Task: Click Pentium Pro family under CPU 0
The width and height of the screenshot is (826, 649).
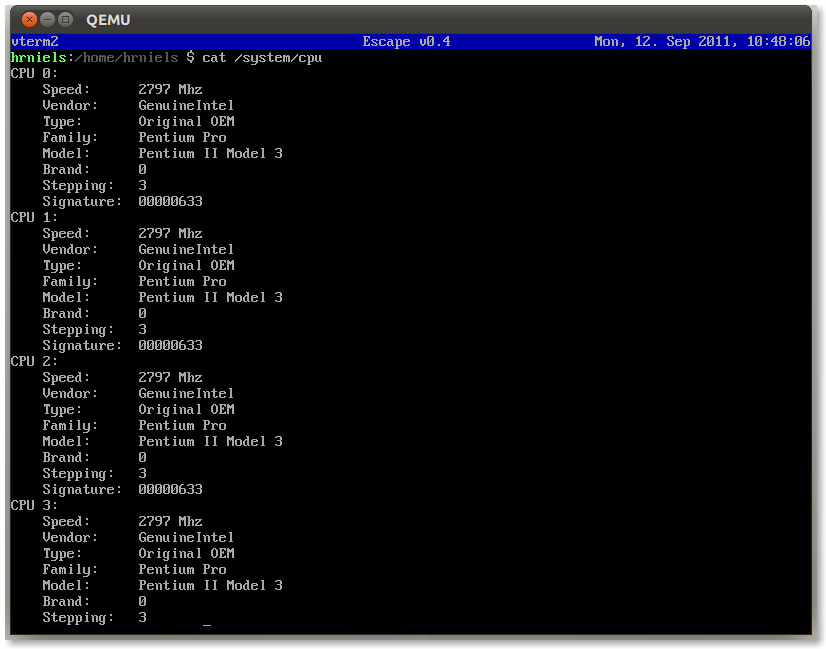Action: point(182,137)
